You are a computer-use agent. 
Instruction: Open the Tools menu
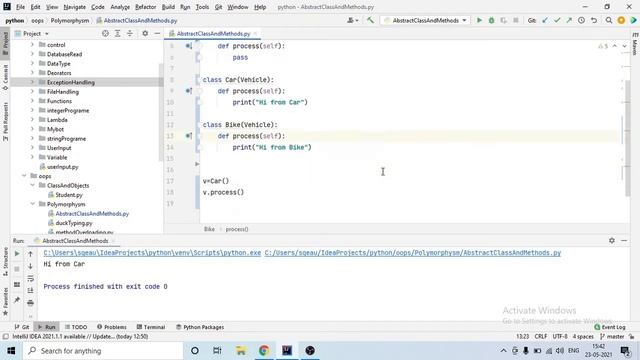click(x=202, y=7)
